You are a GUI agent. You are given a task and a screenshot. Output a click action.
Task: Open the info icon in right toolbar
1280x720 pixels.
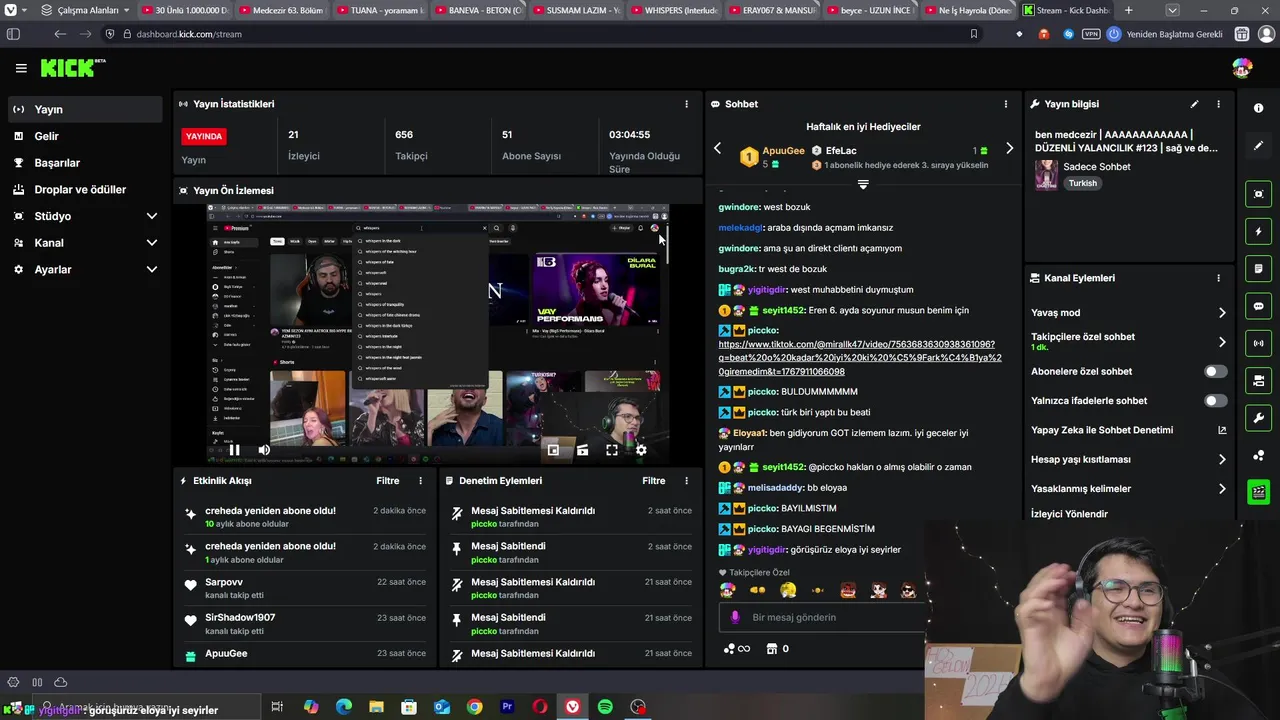[x=1258, y=108]
